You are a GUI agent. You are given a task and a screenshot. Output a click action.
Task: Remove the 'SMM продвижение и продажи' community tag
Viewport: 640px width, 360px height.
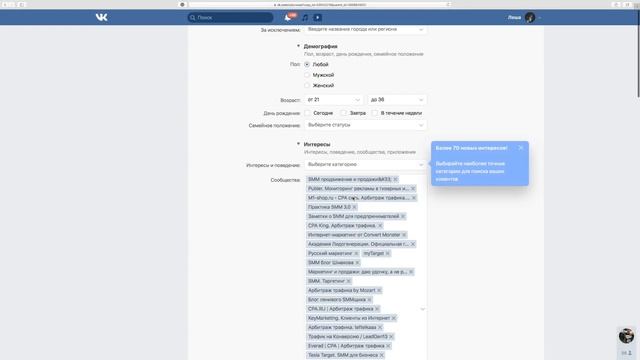click(x=395, y=179)
